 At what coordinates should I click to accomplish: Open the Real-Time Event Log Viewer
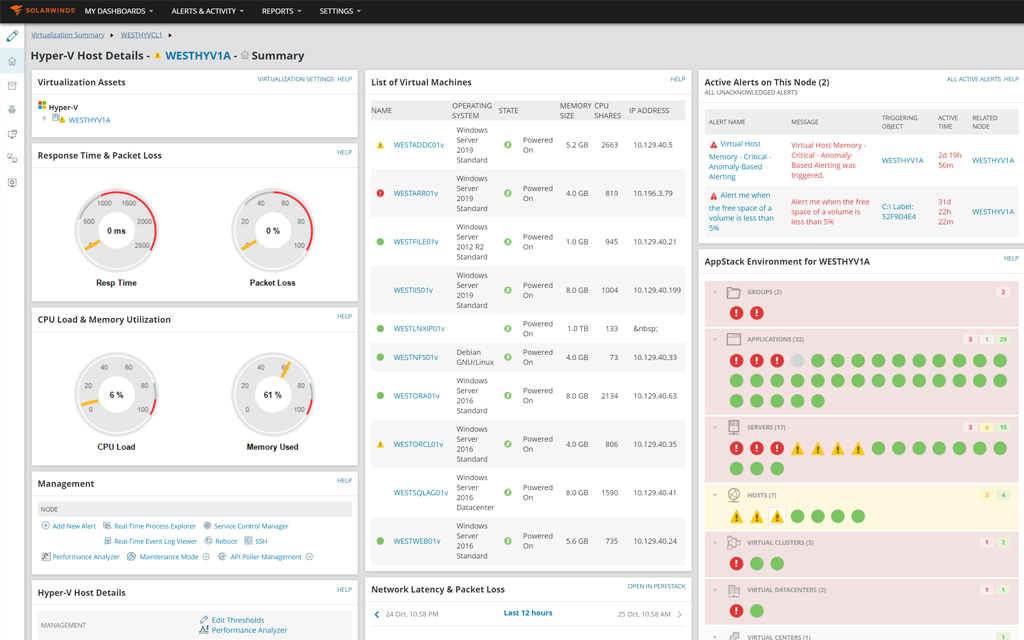click(x=156, y=541)
